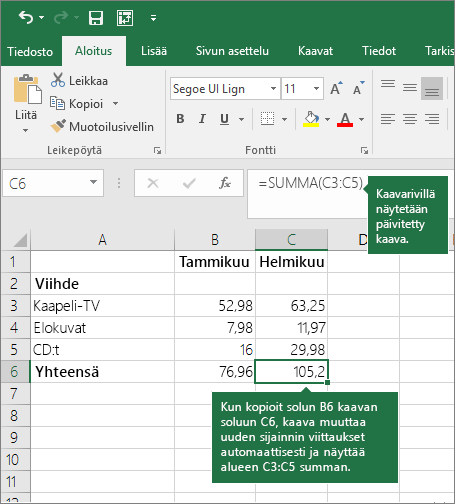Click the enter checkmark in formula bar

(189, 183)
